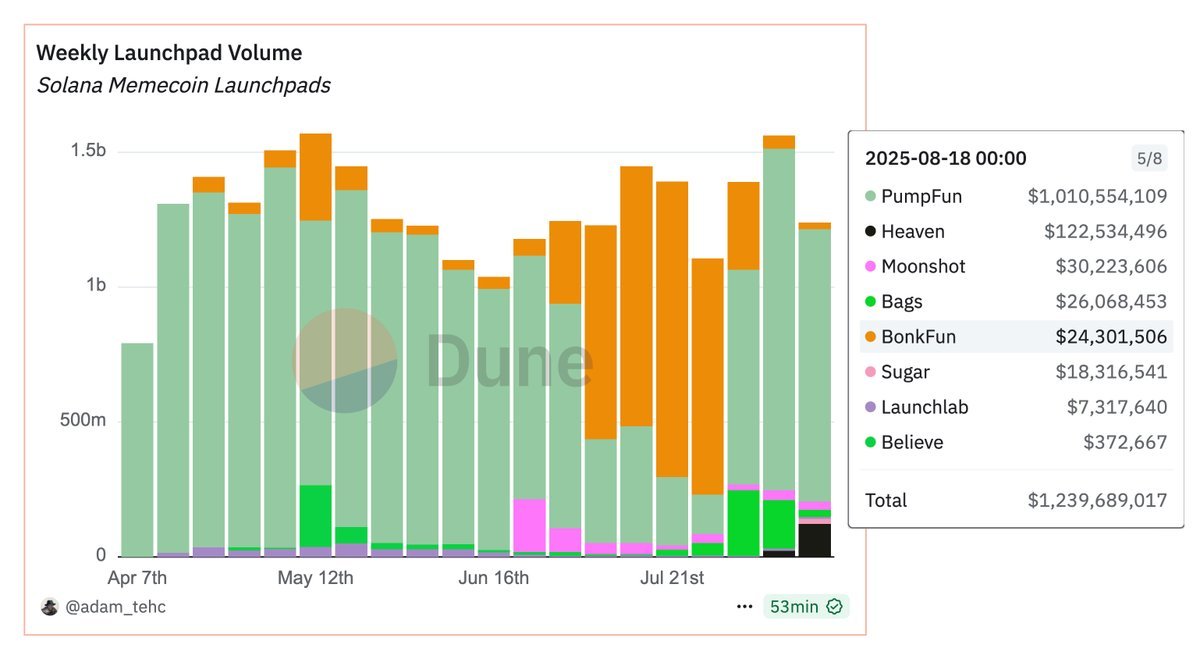Click the Sugar light pink legend dot

(x=870, y=372)
